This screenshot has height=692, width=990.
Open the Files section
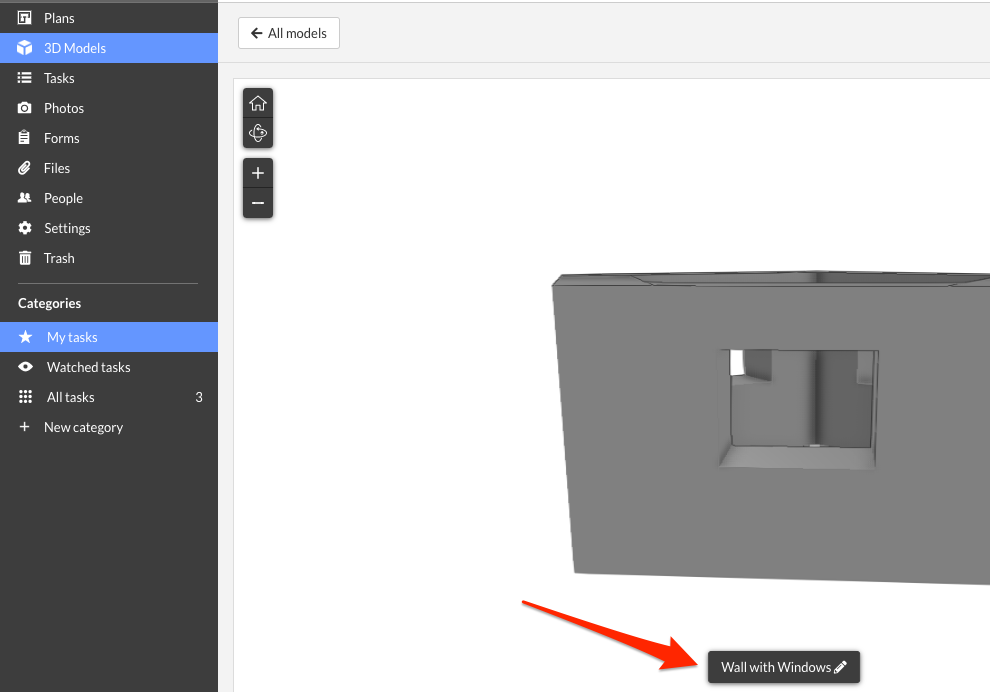tap(57, 168)
